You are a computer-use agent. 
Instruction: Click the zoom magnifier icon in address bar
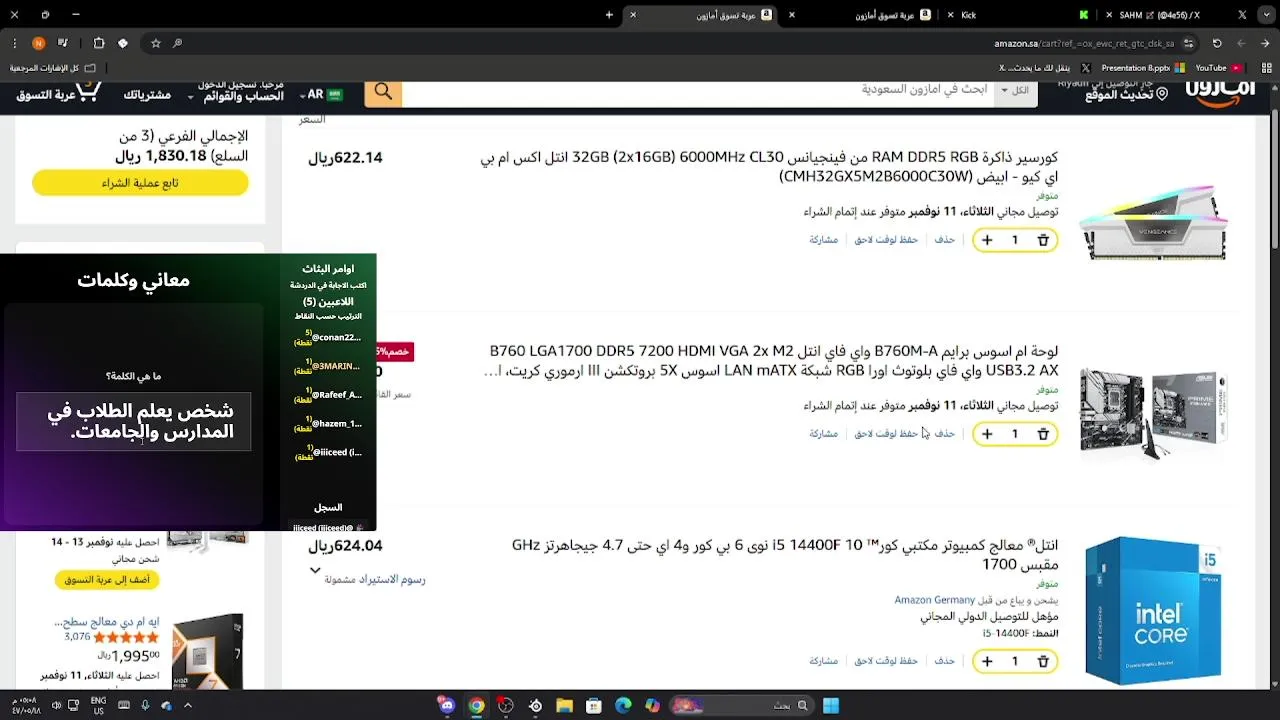click(x=178, y=43)
